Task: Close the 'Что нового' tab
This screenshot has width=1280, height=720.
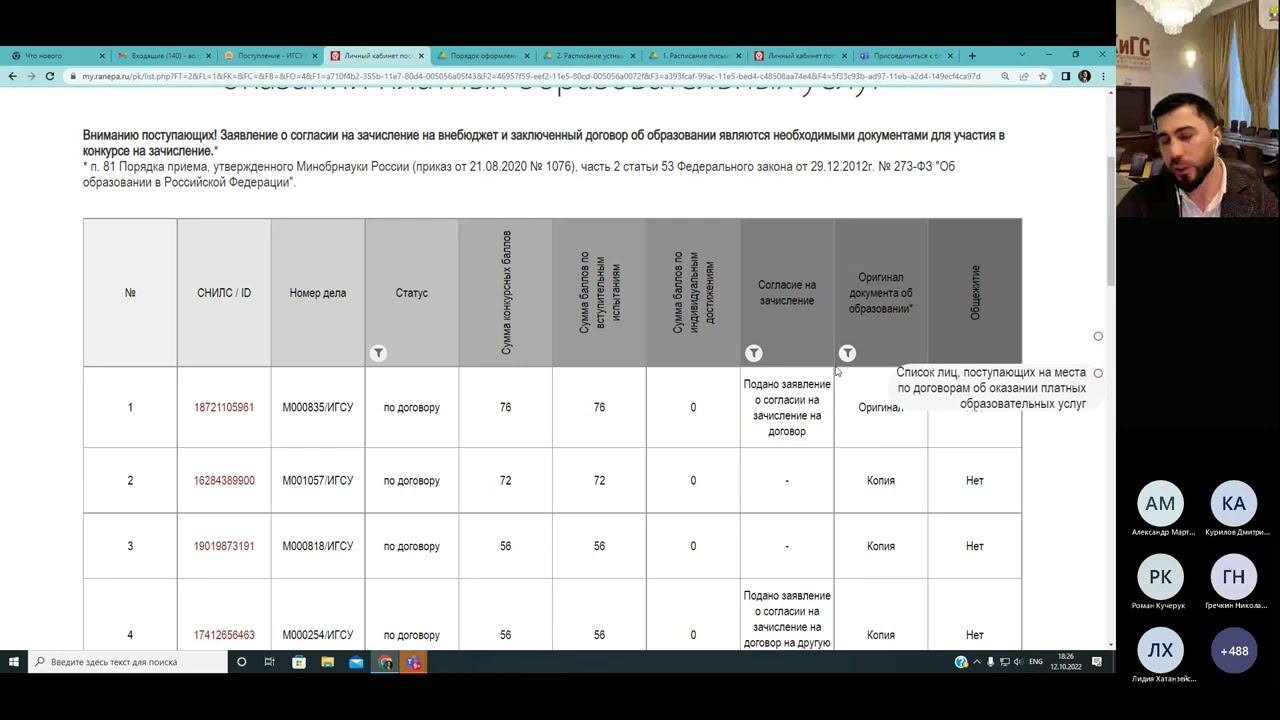Action: click(x=102, y=56)
